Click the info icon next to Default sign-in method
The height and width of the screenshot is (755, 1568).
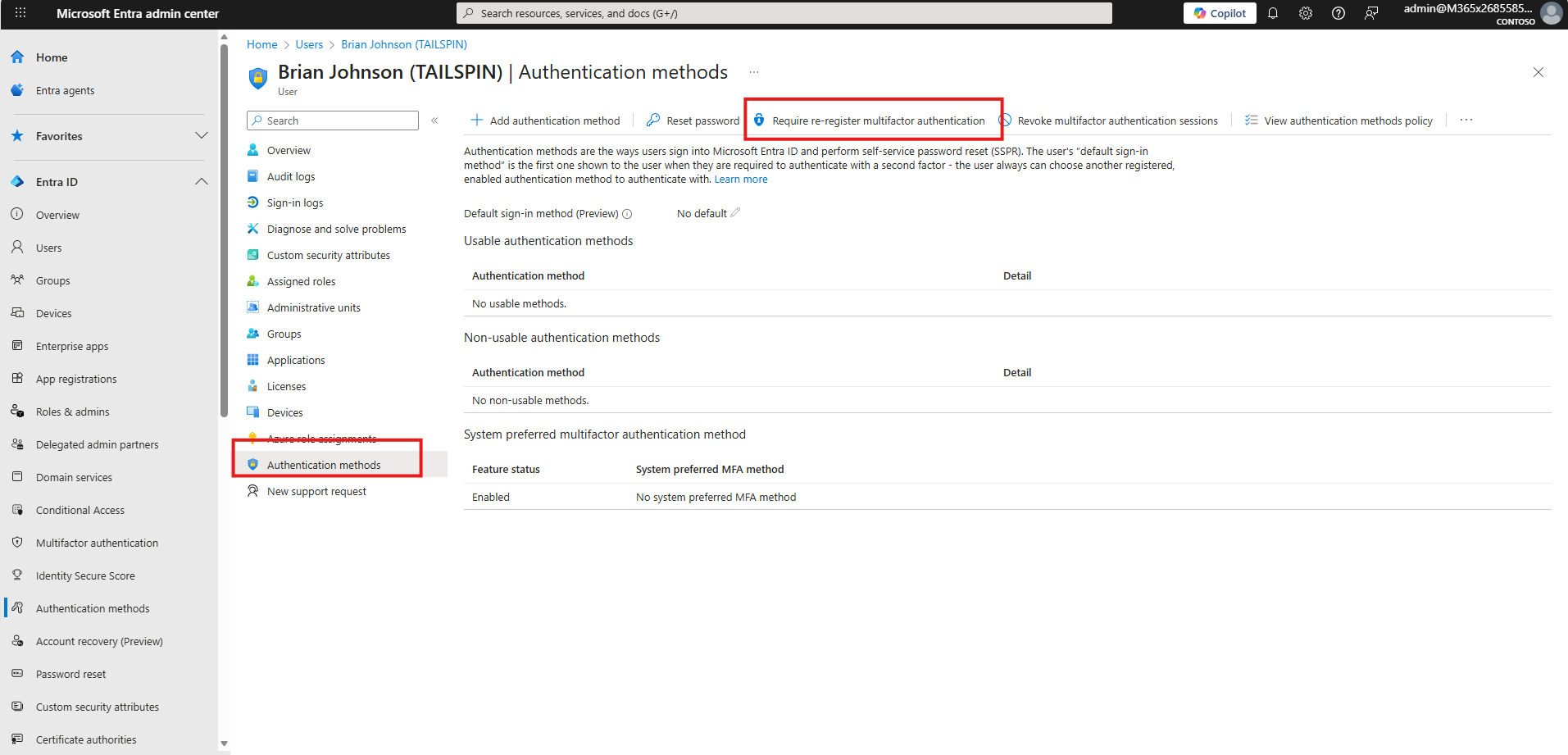pyautogui.click(x=627, y=214)
